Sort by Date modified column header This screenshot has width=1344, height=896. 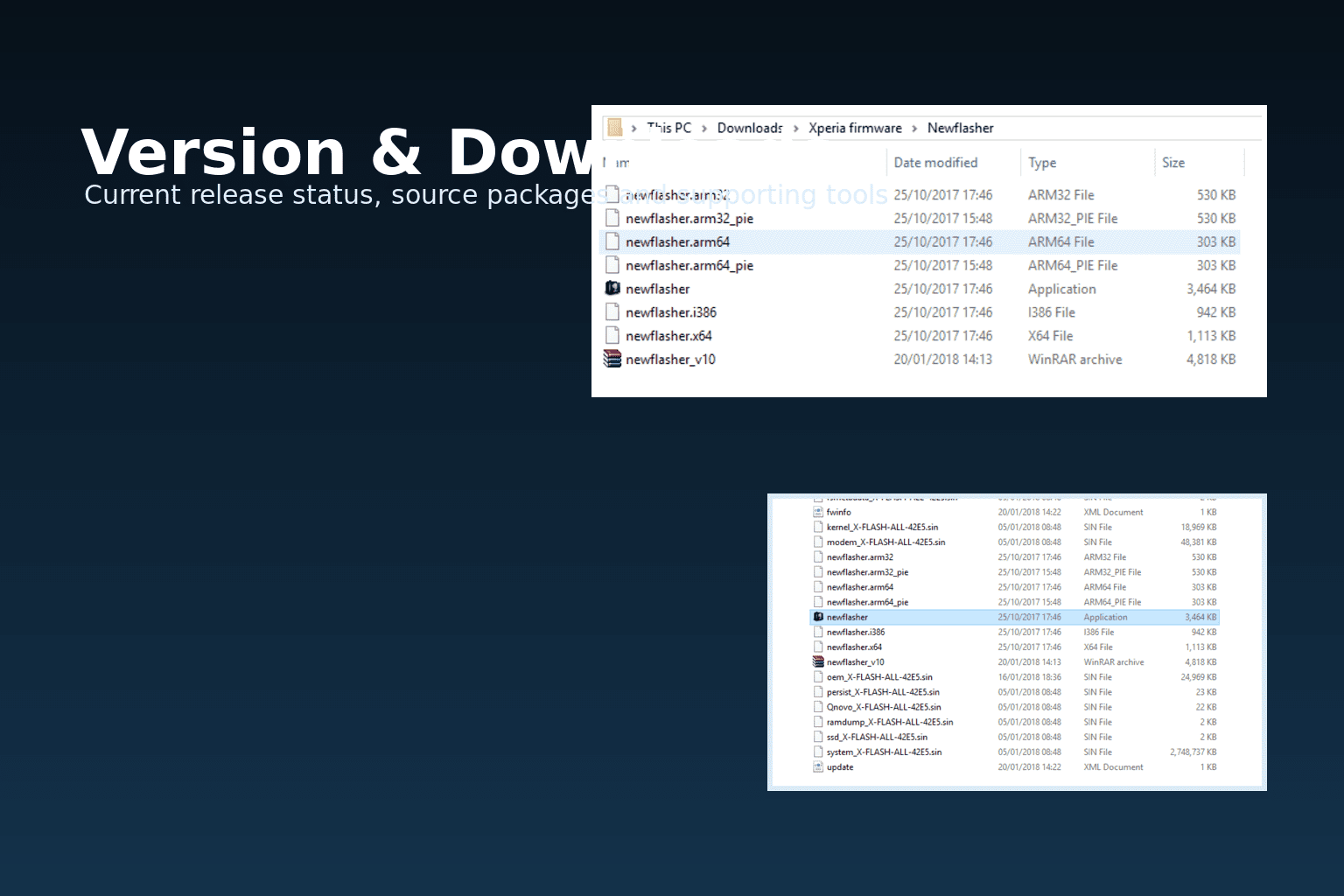tap(935, 163)
